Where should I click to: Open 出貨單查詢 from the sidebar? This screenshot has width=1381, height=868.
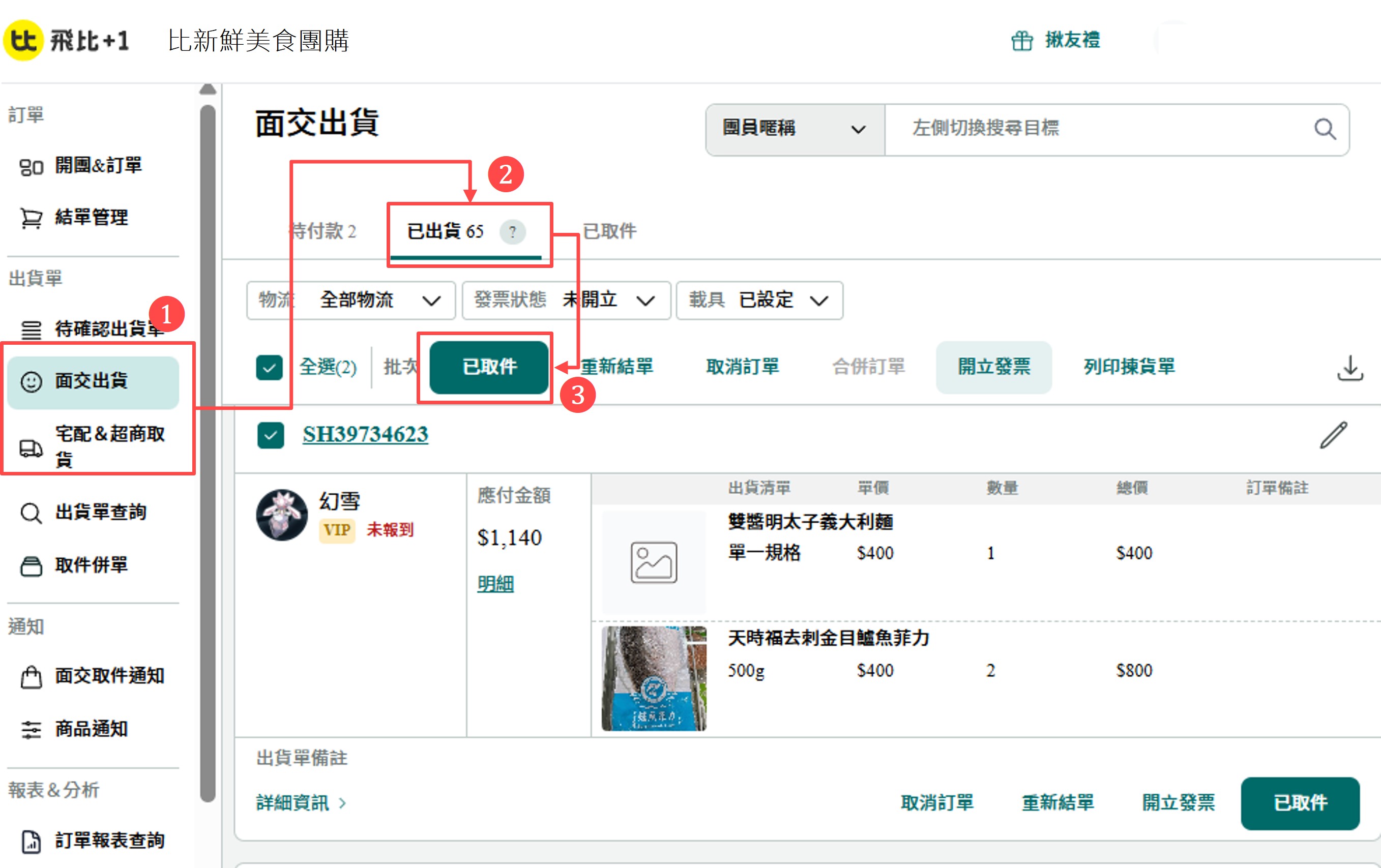(x=100, y=512)
